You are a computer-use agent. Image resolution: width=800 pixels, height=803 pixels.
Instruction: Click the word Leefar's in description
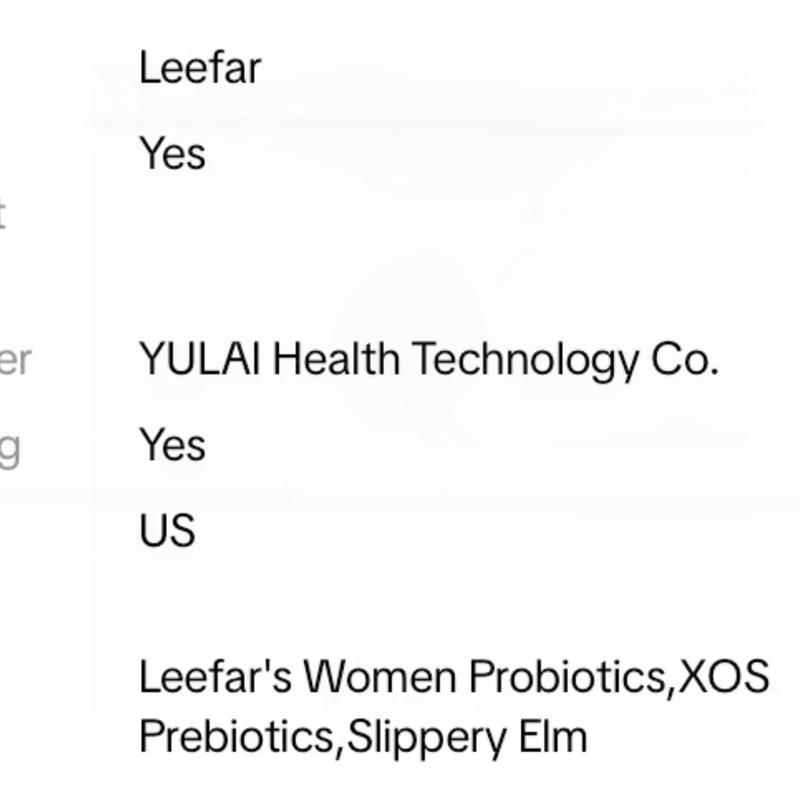click(x=215, y=677)
